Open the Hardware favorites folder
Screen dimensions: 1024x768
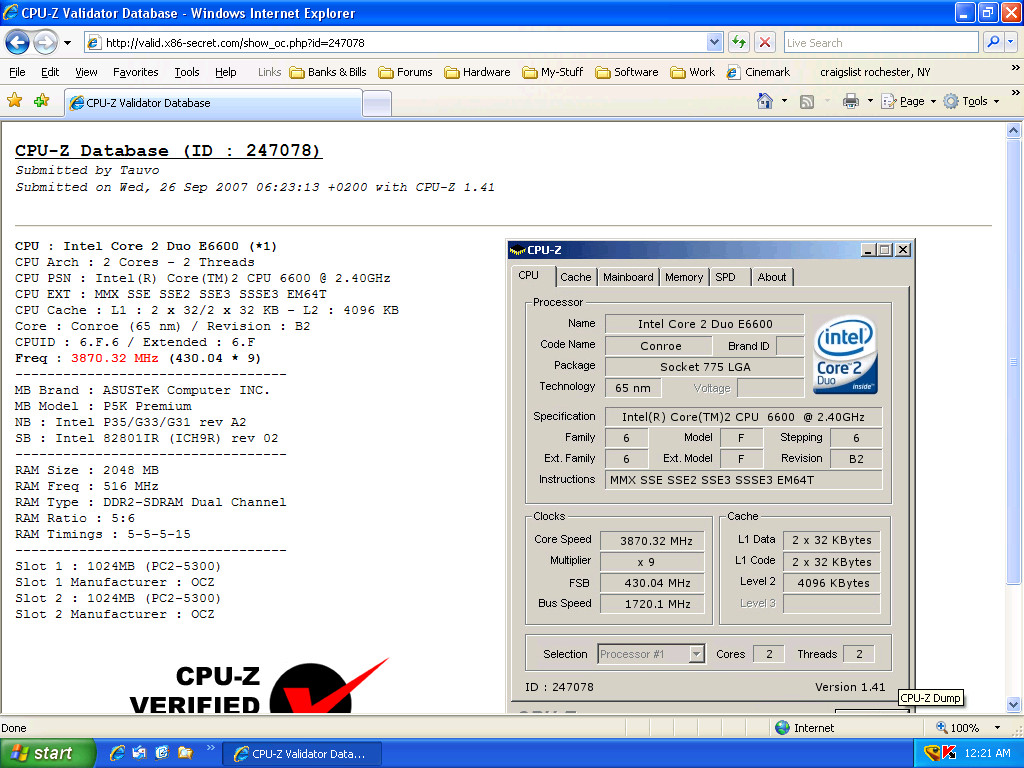477,72
